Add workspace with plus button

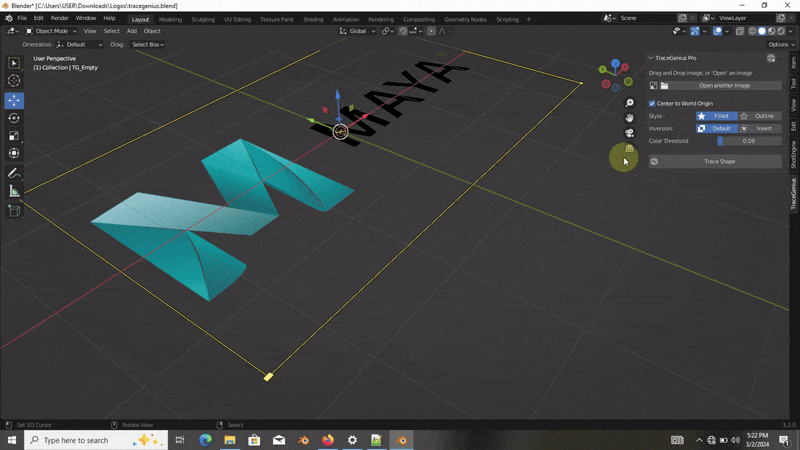tap(529, 19)
